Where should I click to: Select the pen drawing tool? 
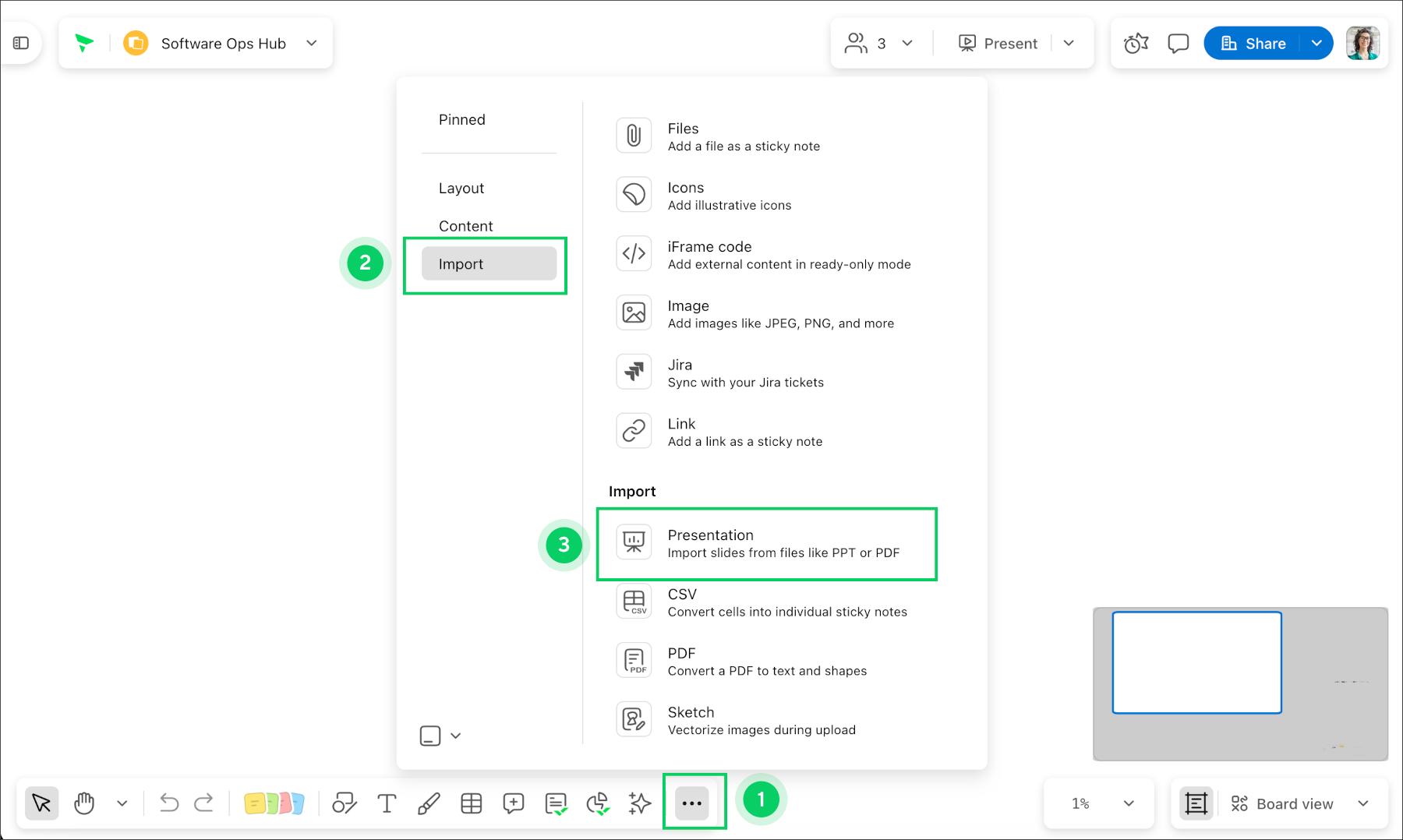[x=429, y=803]
